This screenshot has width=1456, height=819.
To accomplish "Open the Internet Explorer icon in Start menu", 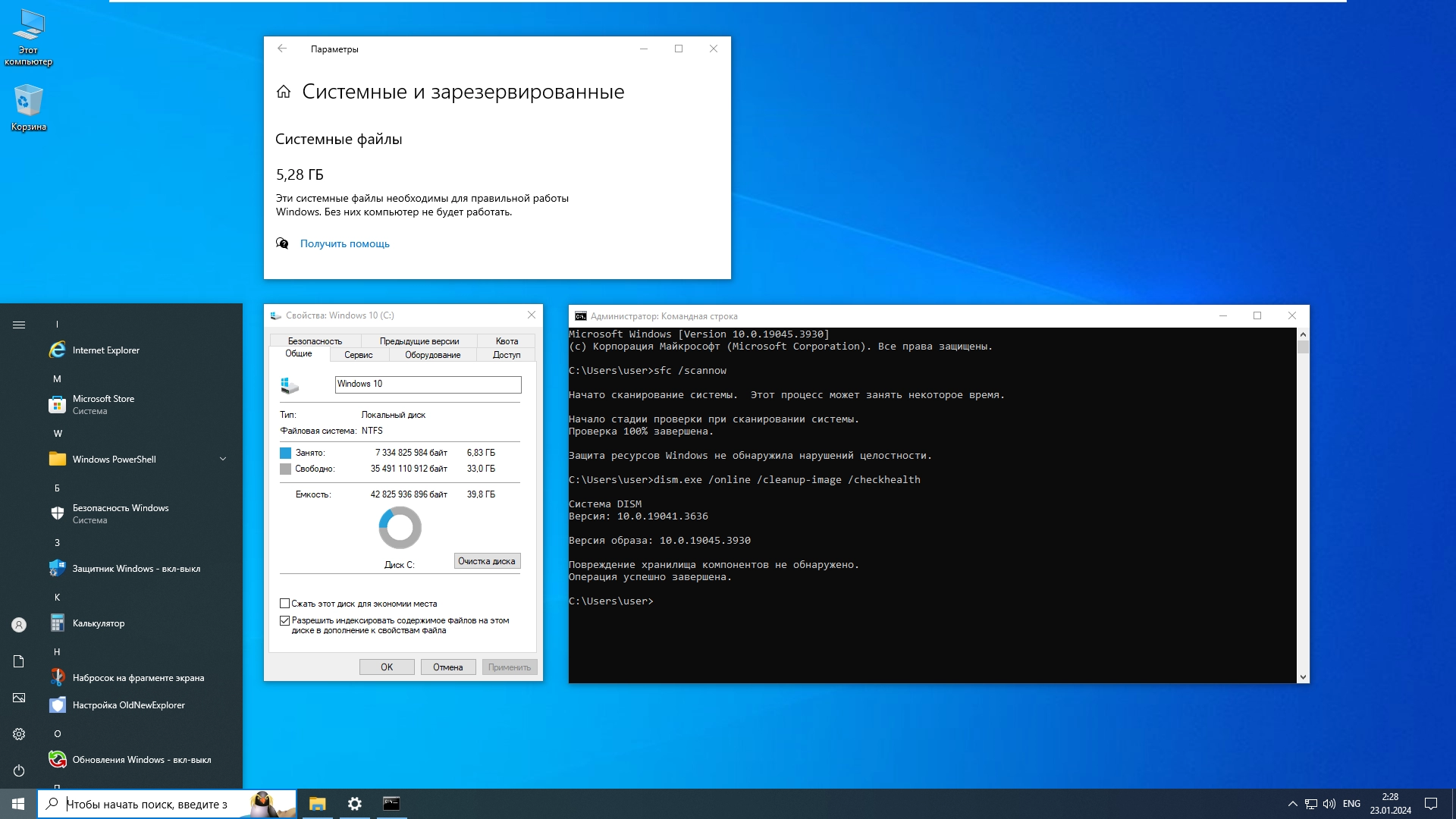I will [x=58, y=350].
